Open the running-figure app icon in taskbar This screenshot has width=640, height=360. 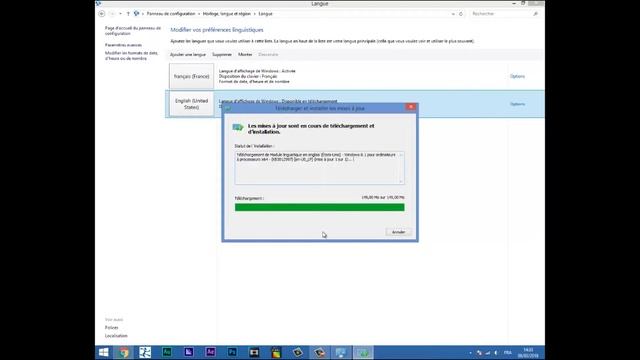tap(145, 352)
